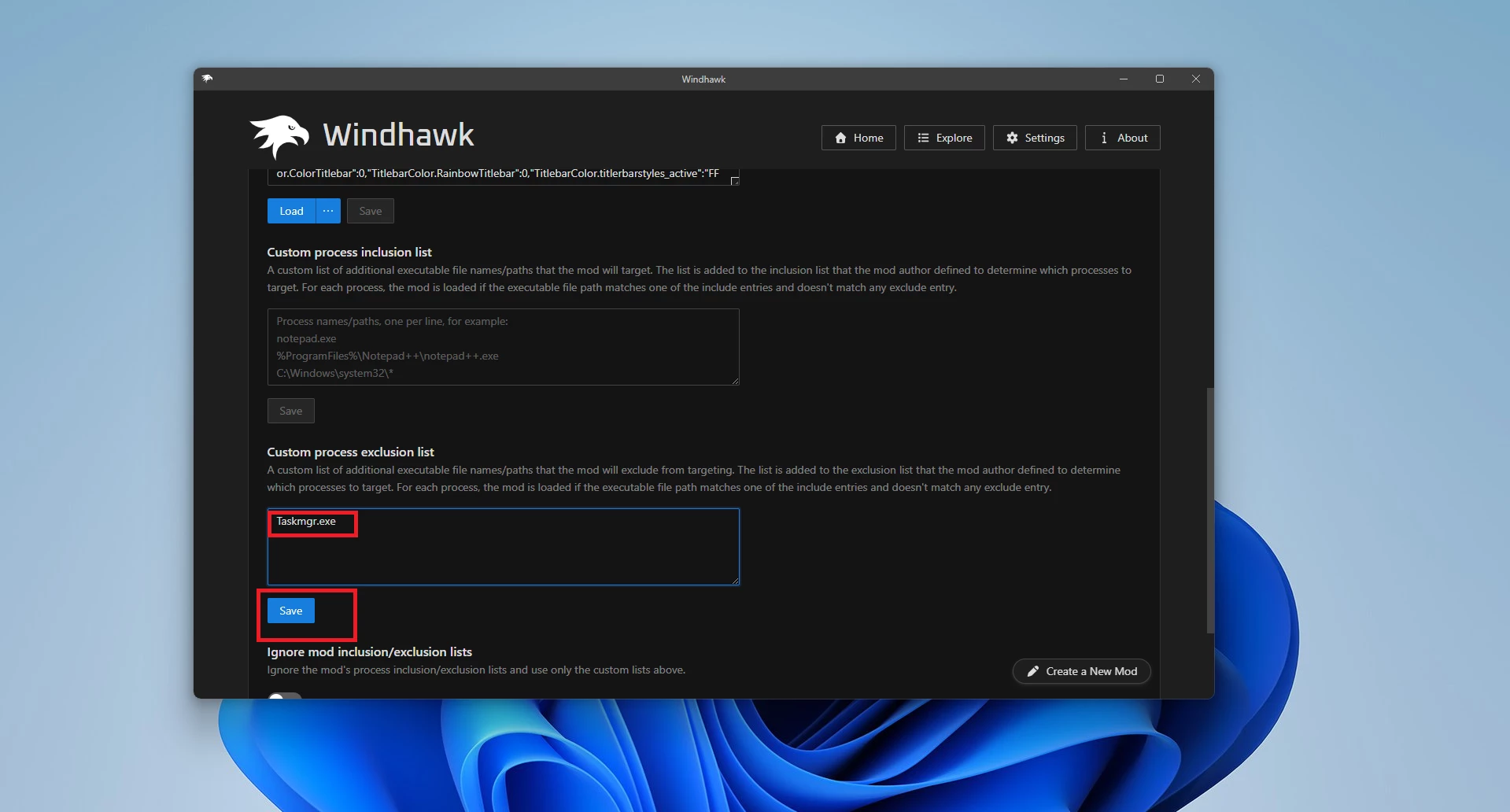This screenshot has width=1510, height=812.
Task: Open the Load options dropdown (three dots)
Action: 328,211
